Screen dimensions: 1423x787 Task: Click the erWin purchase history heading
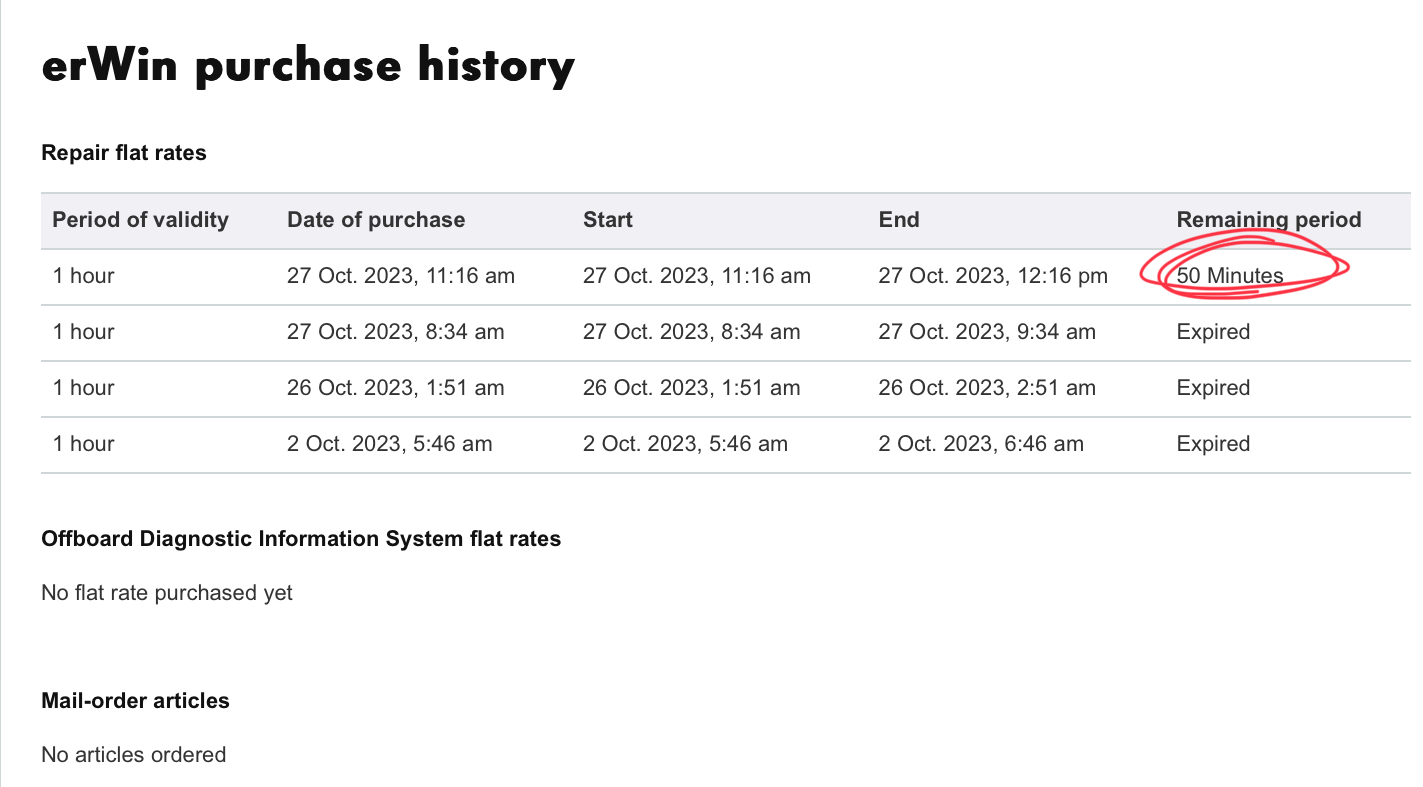pyautogui.click(x=308, y=66)
